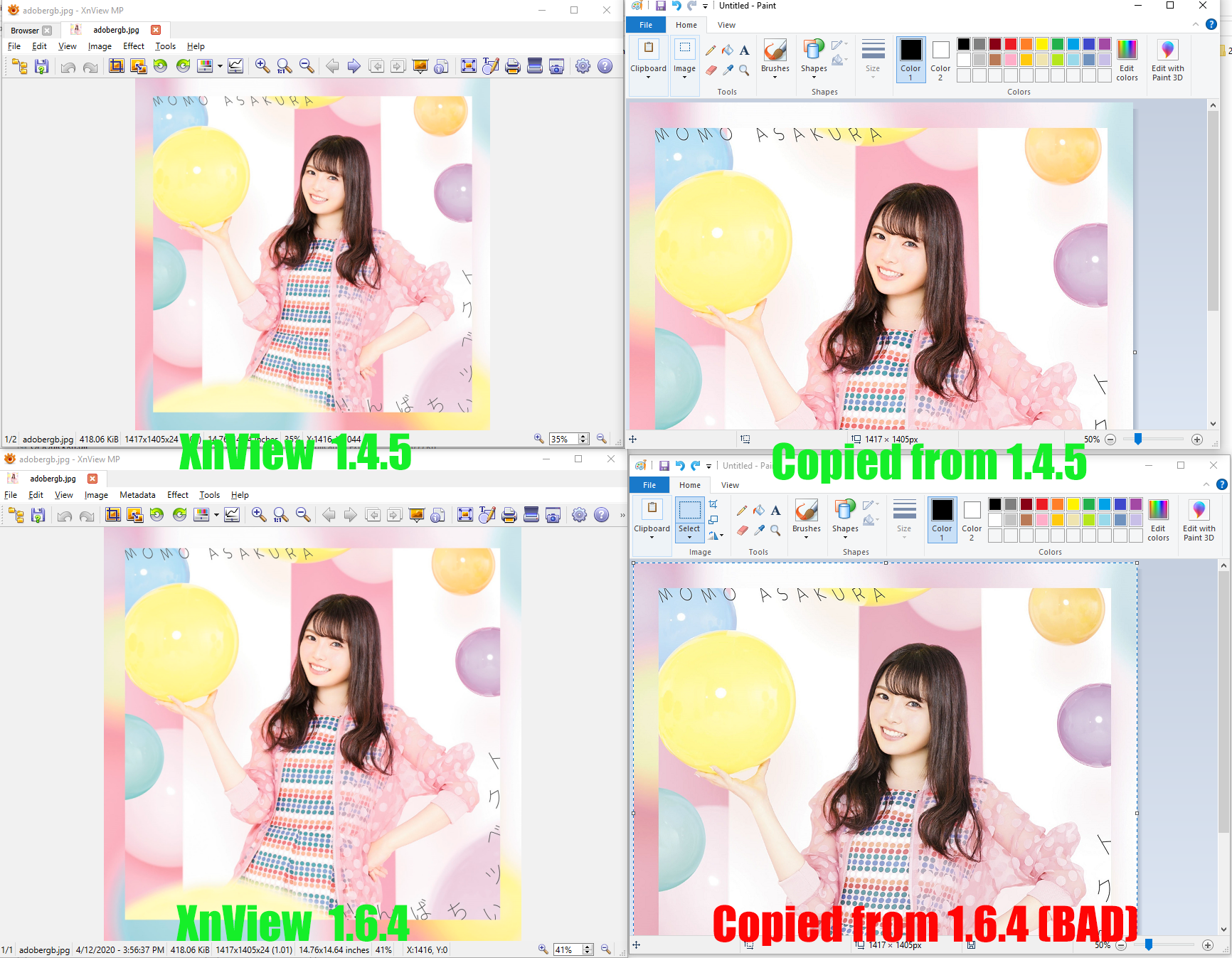The width and height of the screenshot is (1232, 958).
Task: Rotate the image left in the upper XnView window
Action: tap(161, 66)
